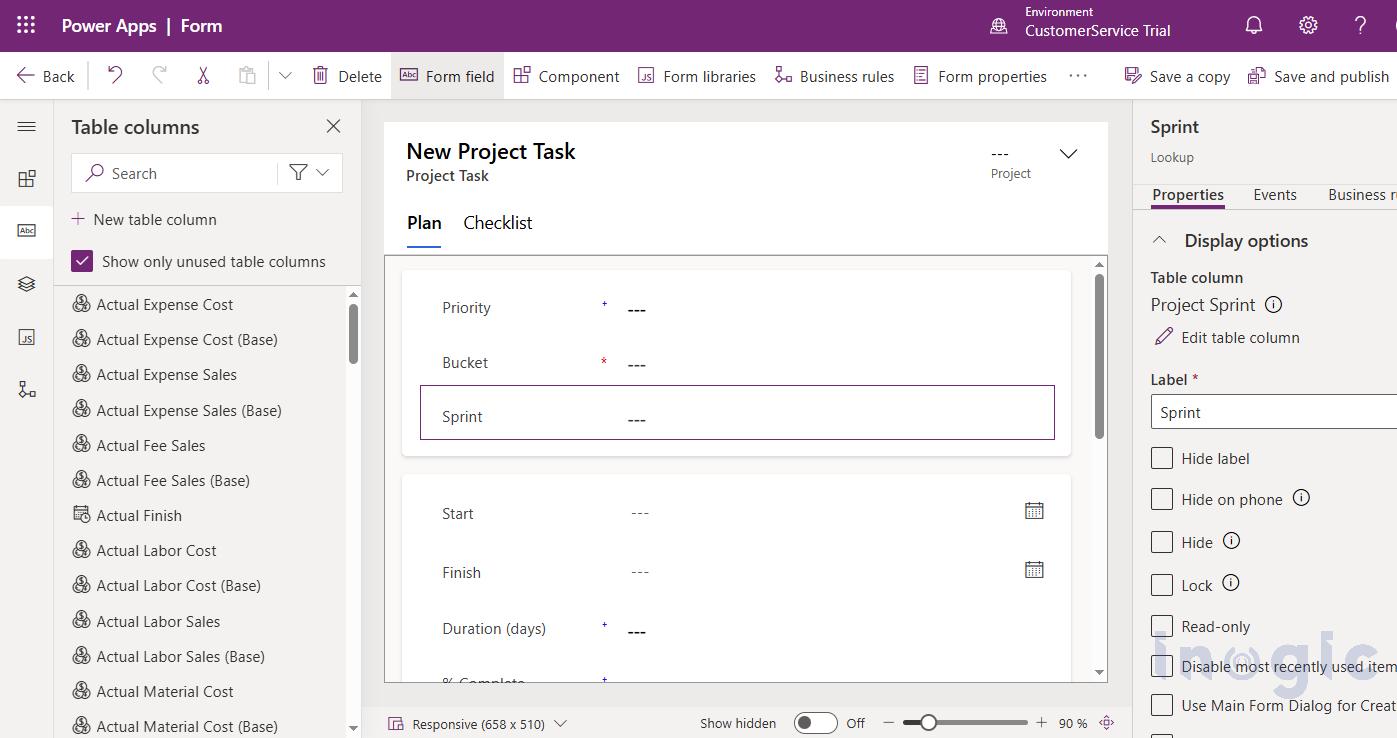This screenshot has height=738, width=1397.
Task: Click the fit-to-screen icon beside zoom percentage
Action: point(1106,722)
